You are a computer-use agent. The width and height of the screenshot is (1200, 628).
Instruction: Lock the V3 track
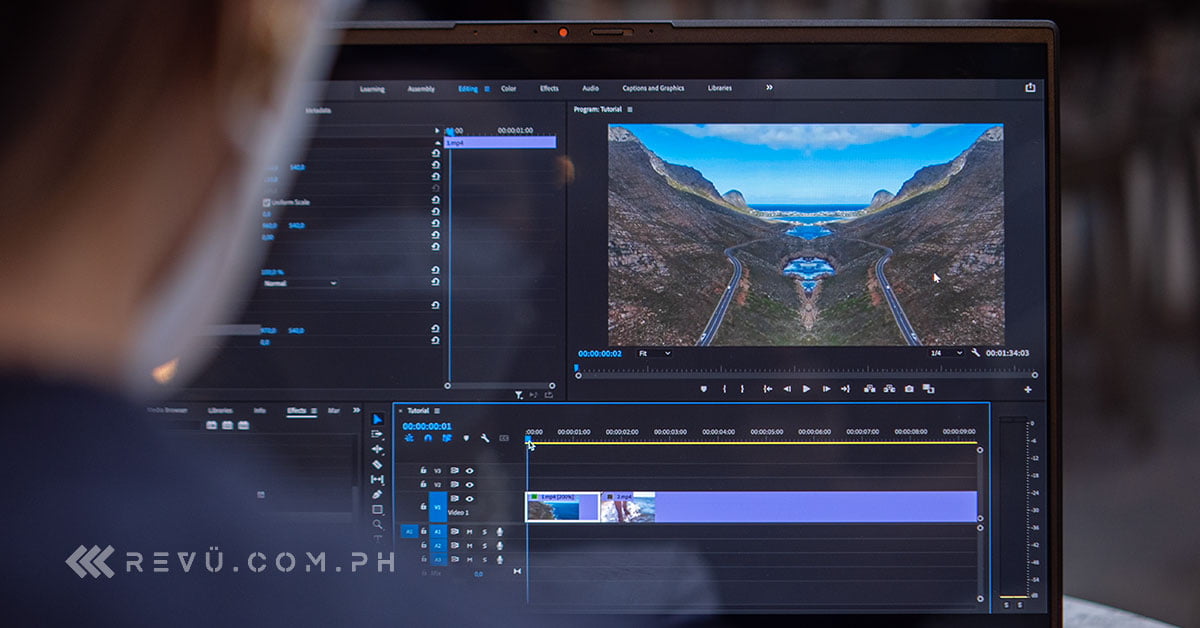(423, 470)
